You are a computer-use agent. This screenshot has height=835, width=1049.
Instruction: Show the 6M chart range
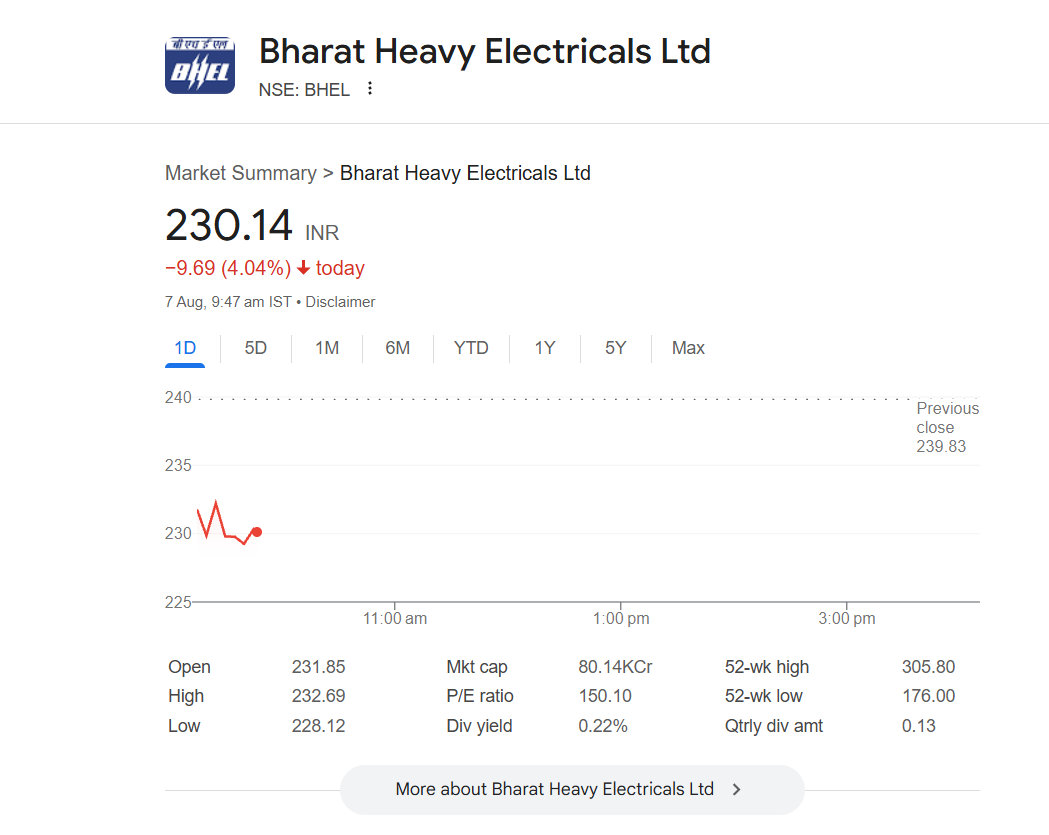coord(398,348)
